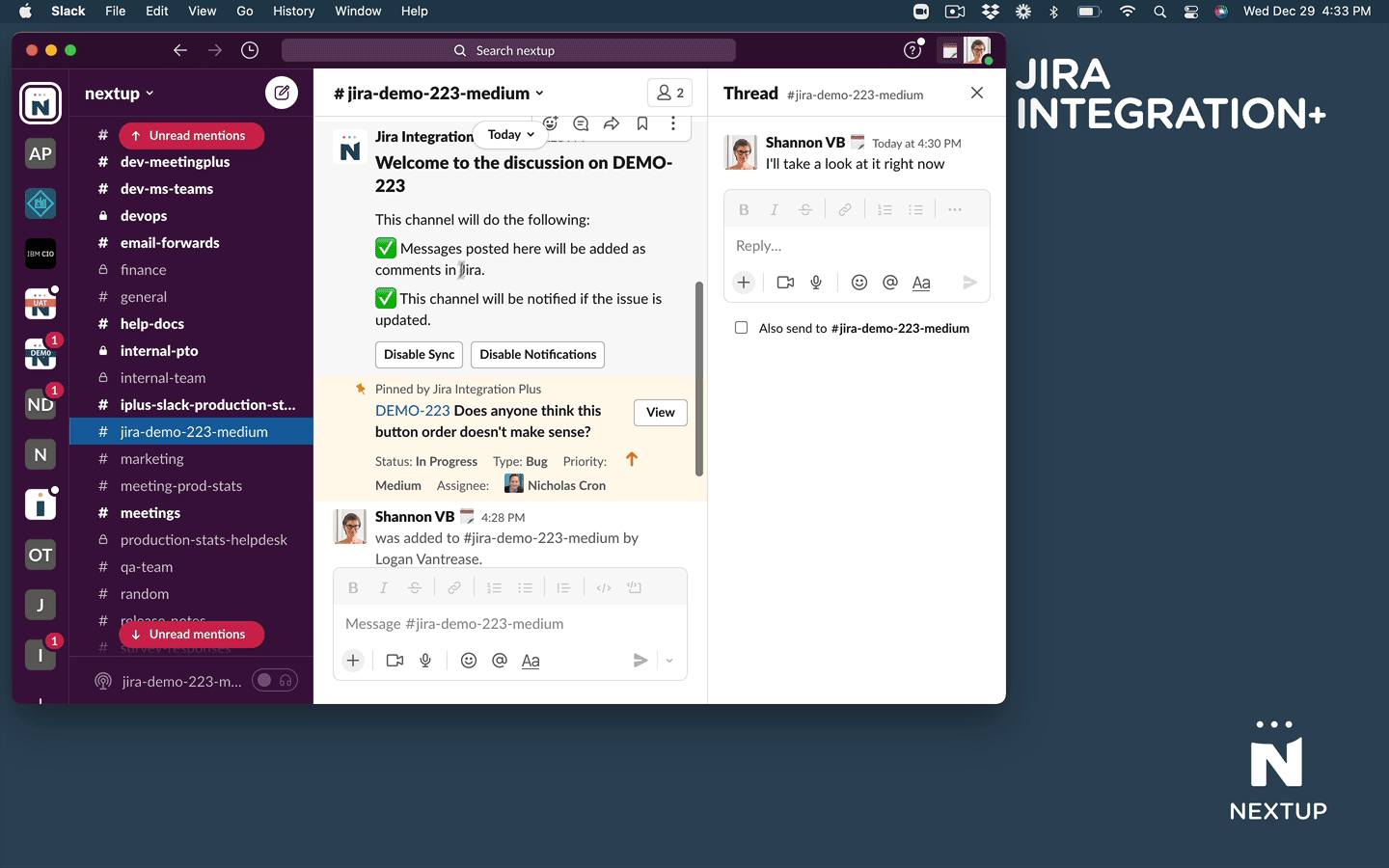Record video clip in channel composer
This screenshot has width=1389, height=868.
[x=395, y=661]
